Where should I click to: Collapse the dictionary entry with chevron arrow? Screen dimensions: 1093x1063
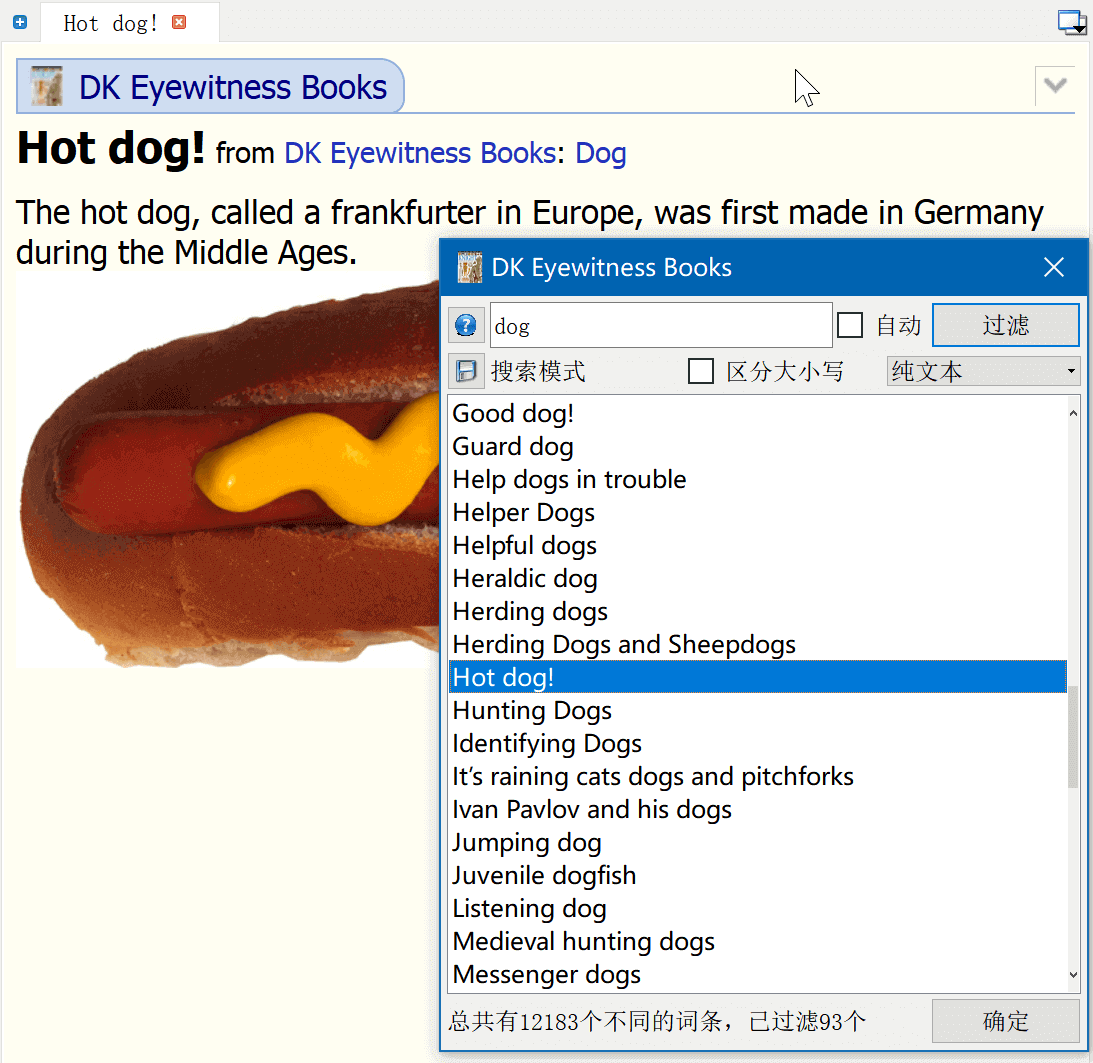pos(1055,86)
